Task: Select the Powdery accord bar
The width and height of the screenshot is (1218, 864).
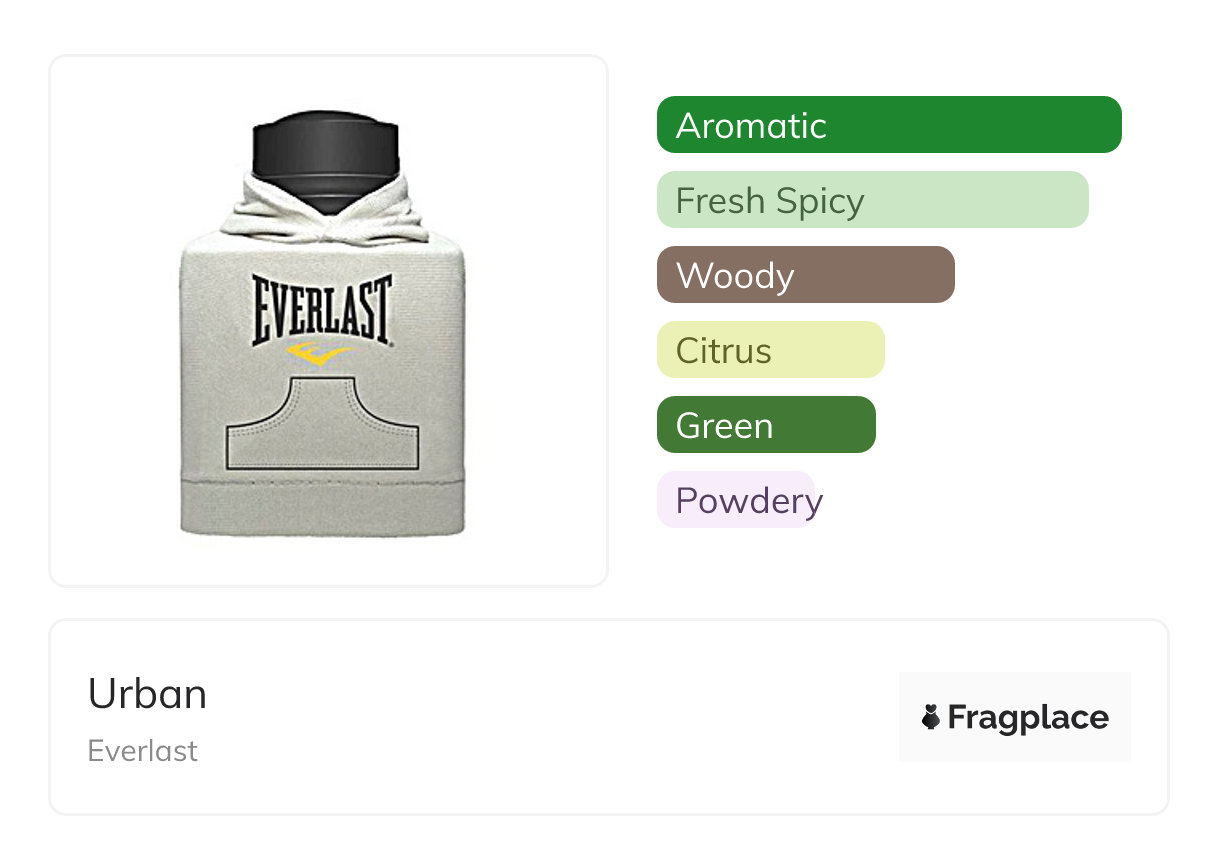Action: click(737, 500)
